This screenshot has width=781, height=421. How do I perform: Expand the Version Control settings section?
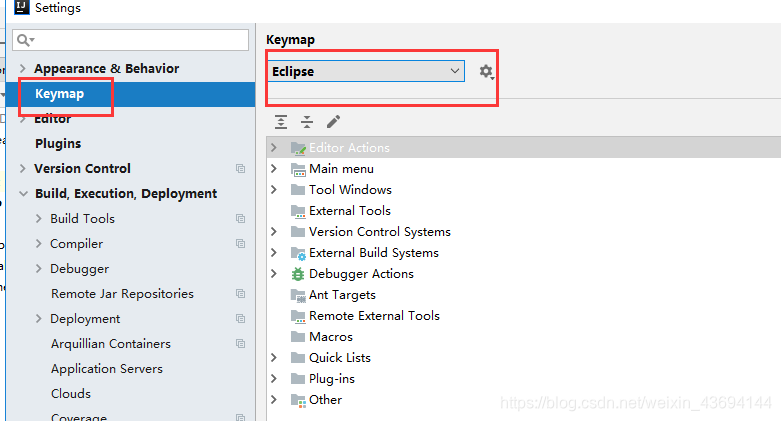pyautogui.click(x=22, y=168)
